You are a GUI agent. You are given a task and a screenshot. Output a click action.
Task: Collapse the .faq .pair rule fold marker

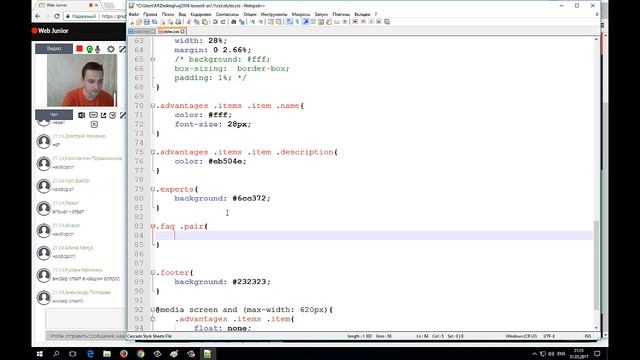click(153, 226)
